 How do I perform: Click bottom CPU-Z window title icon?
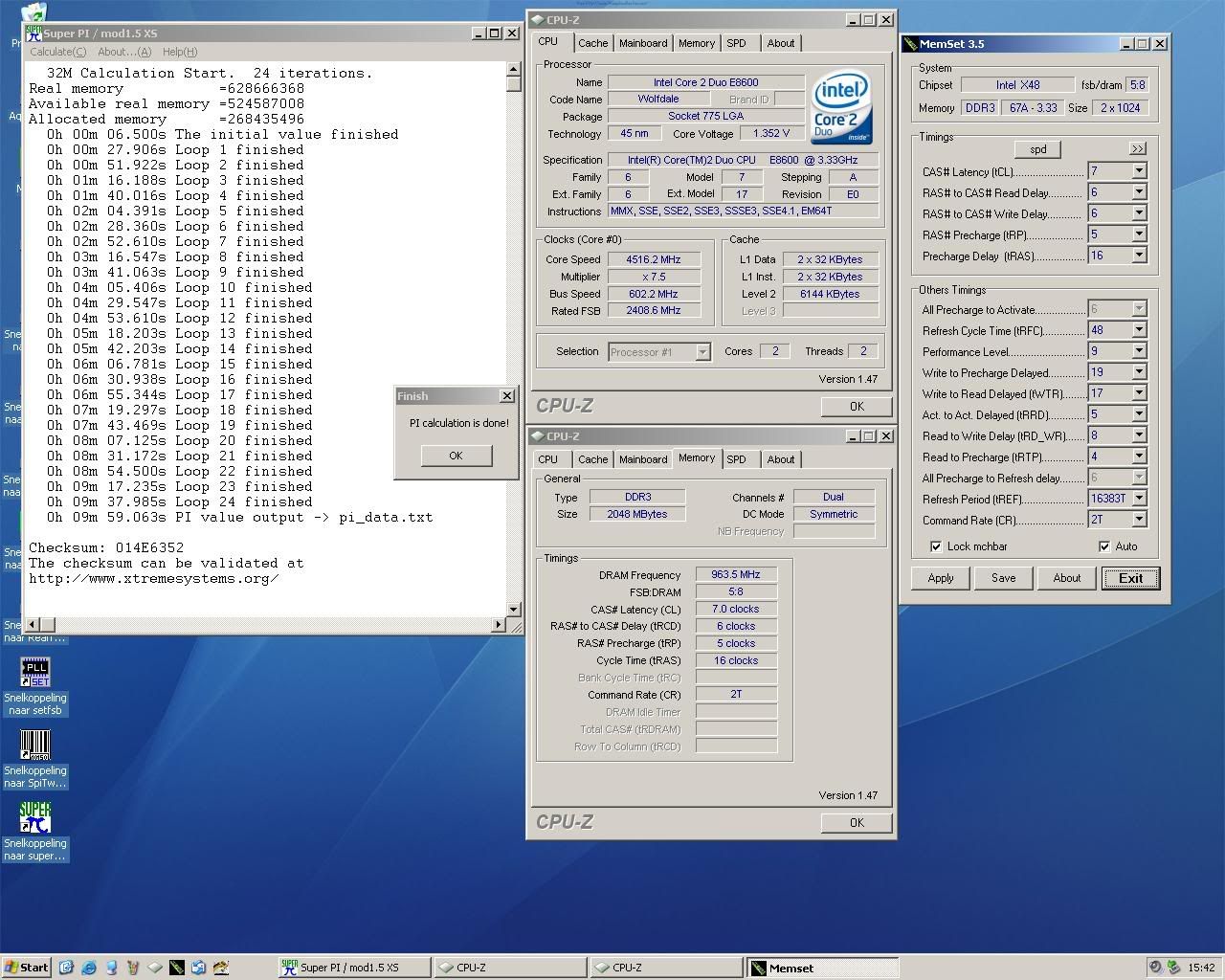(x=537, y=435)
